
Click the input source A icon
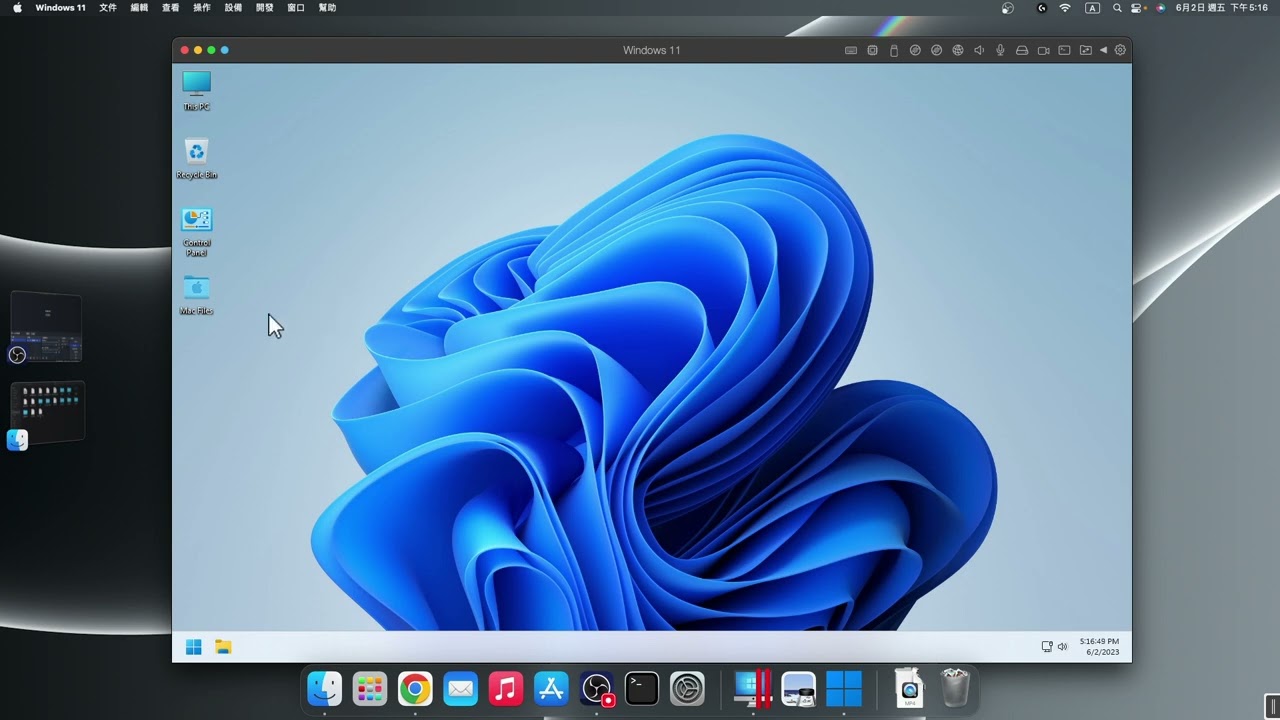point(1092,8)
